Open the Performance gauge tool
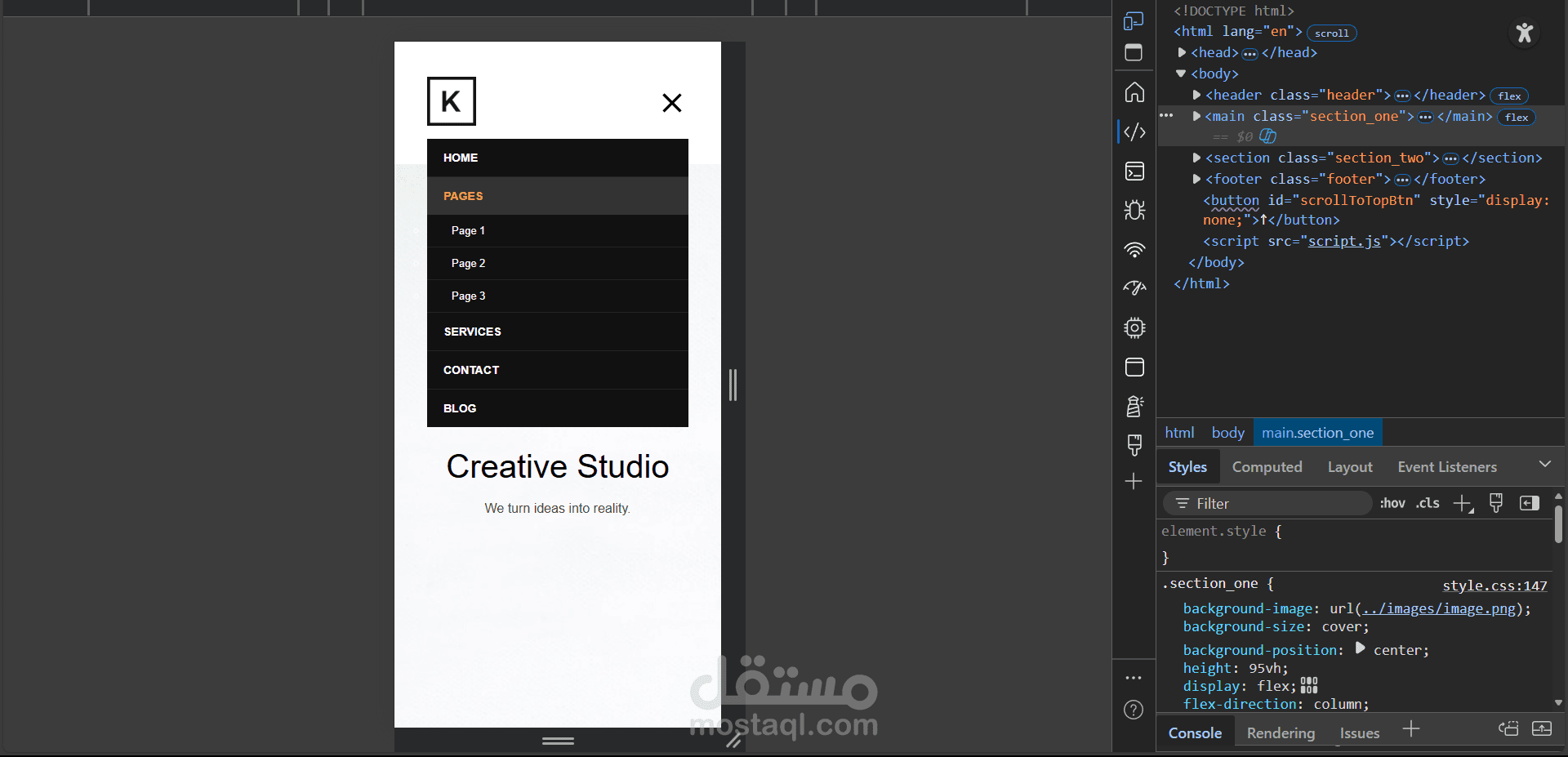This screenshot has height=757, width=1568. point(1134,288)
